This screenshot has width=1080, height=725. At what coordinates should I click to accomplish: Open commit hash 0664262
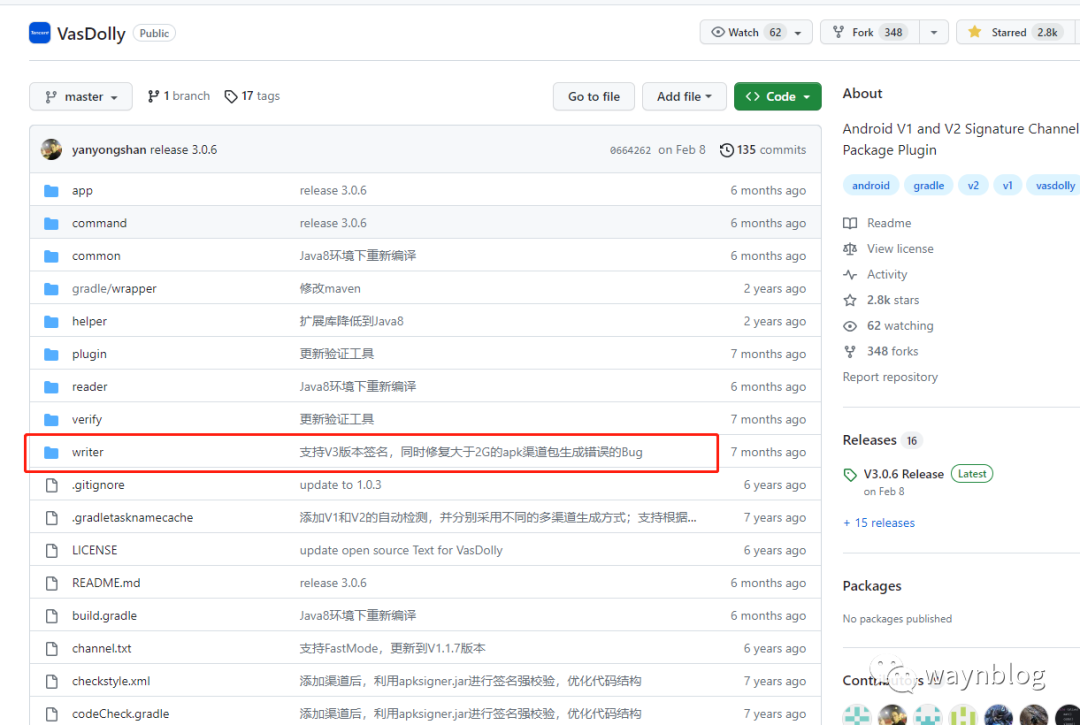630,150
